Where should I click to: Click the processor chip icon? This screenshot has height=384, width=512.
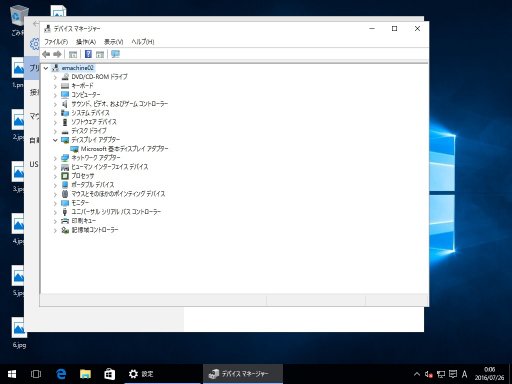tap(65, 176)
